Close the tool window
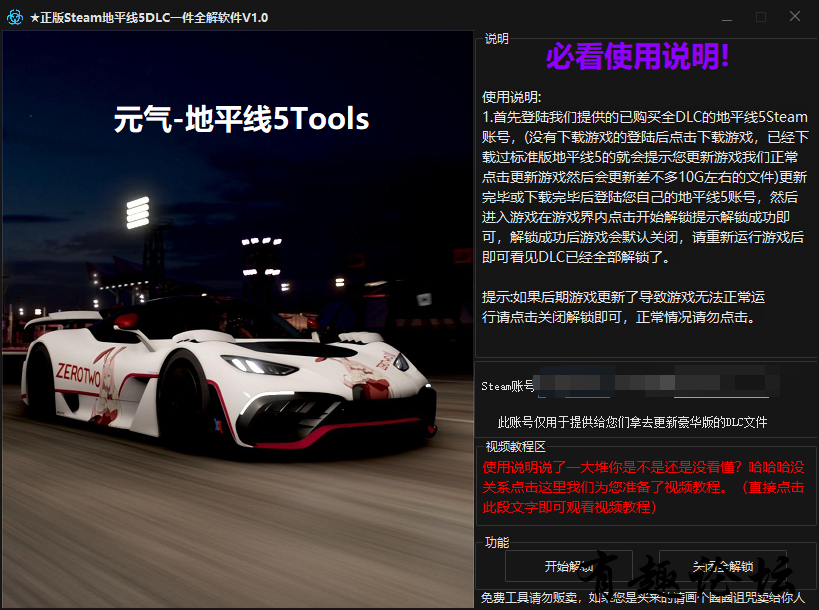Image resolution: width=819 pixels, height=610 pixels. pos(795,17)
